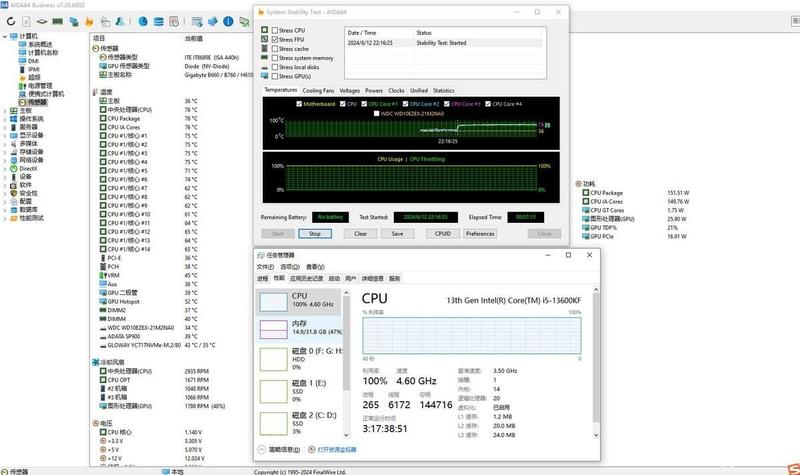Click the collapse arrow icon beside 简略信息
Image resolution: width=800 pixels, height=475 pixels.
262,449
